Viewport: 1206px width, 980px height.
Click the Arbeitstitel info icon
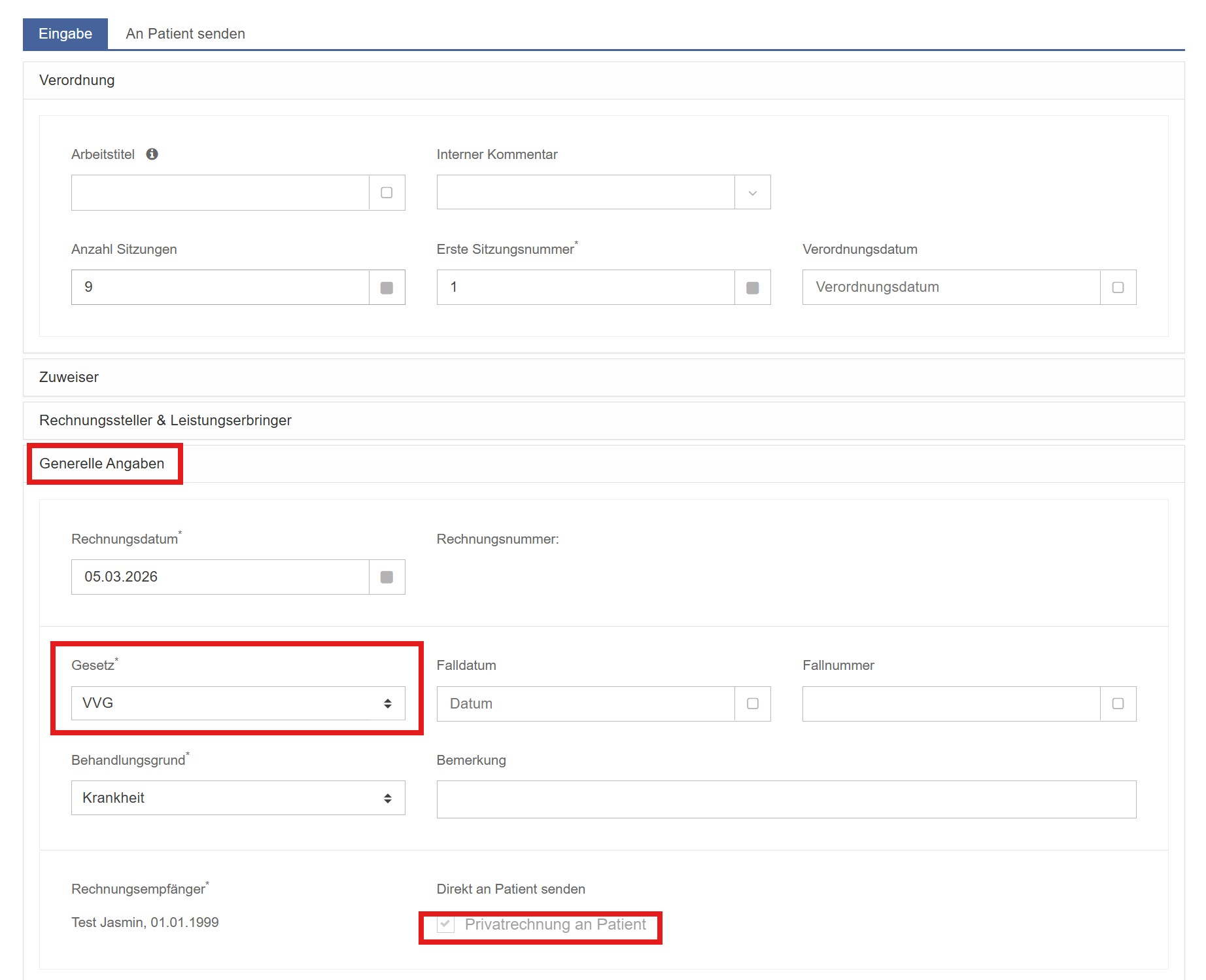point(152,154)
